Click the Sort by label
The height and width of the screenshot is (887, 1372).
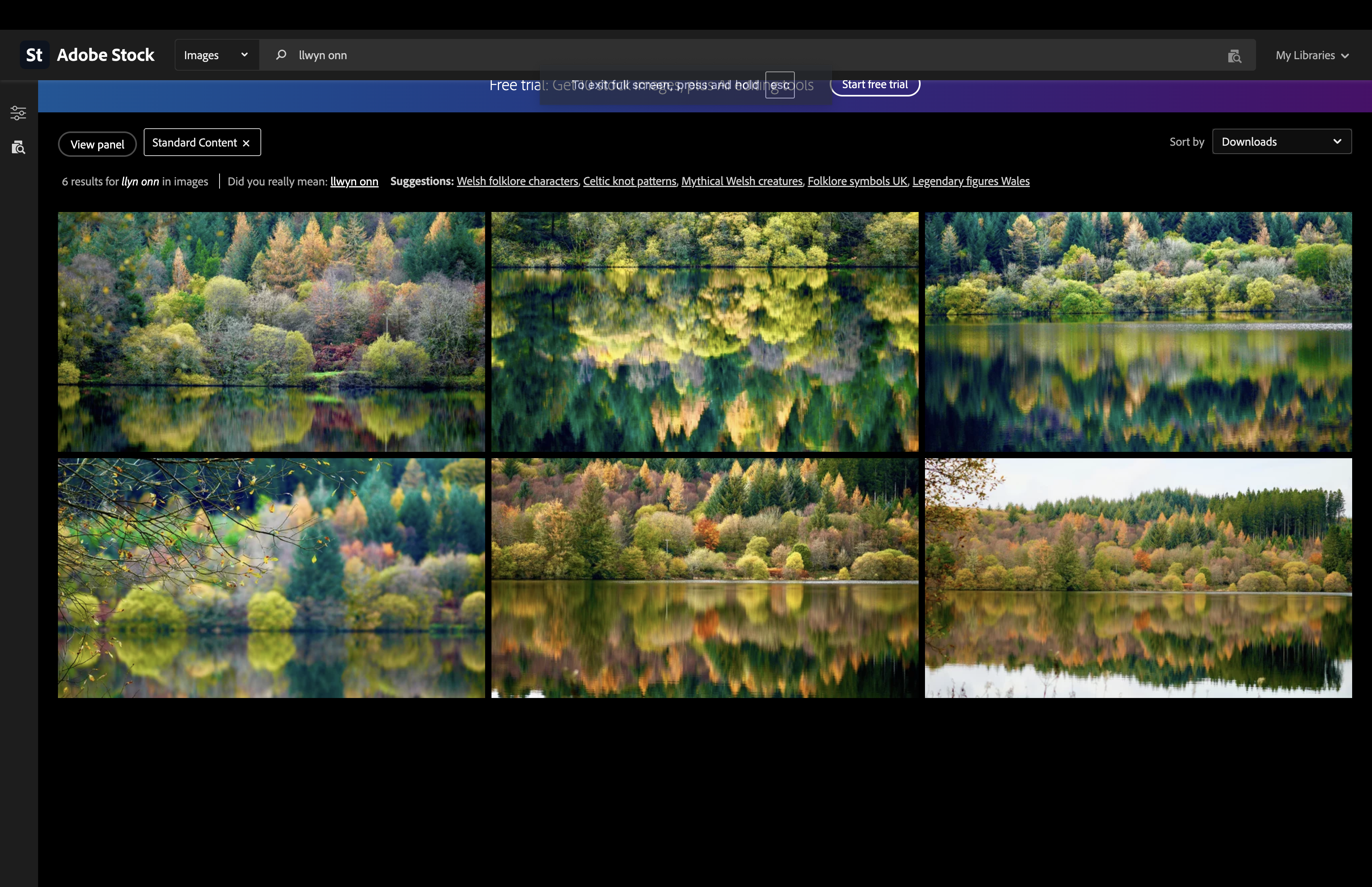point(1187,142)
